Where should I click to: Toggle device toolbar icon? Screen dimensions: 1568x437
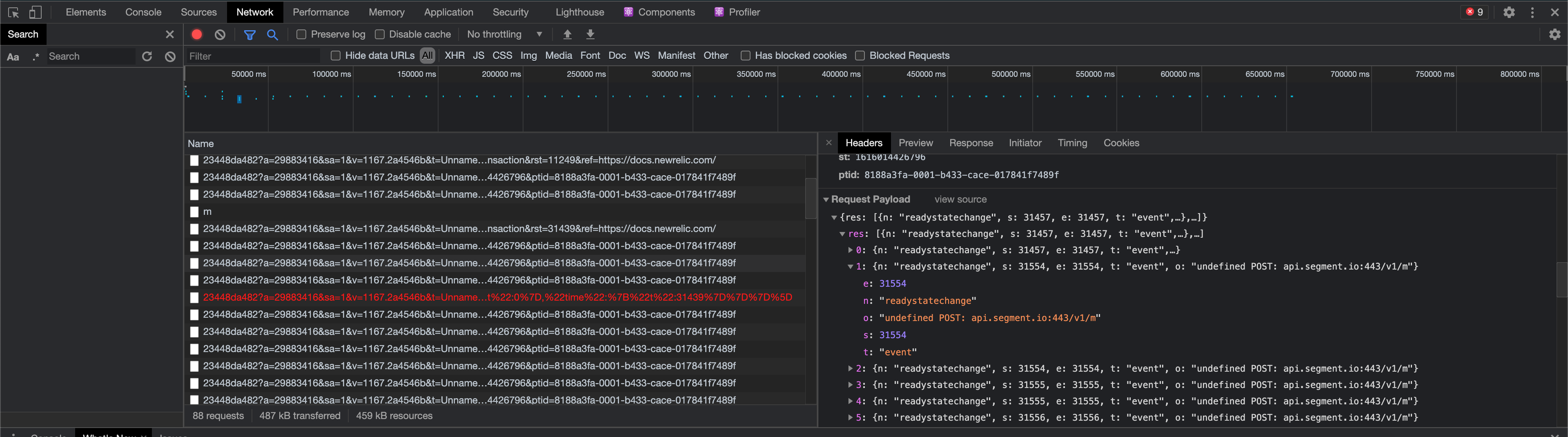(x=36, y=12)
